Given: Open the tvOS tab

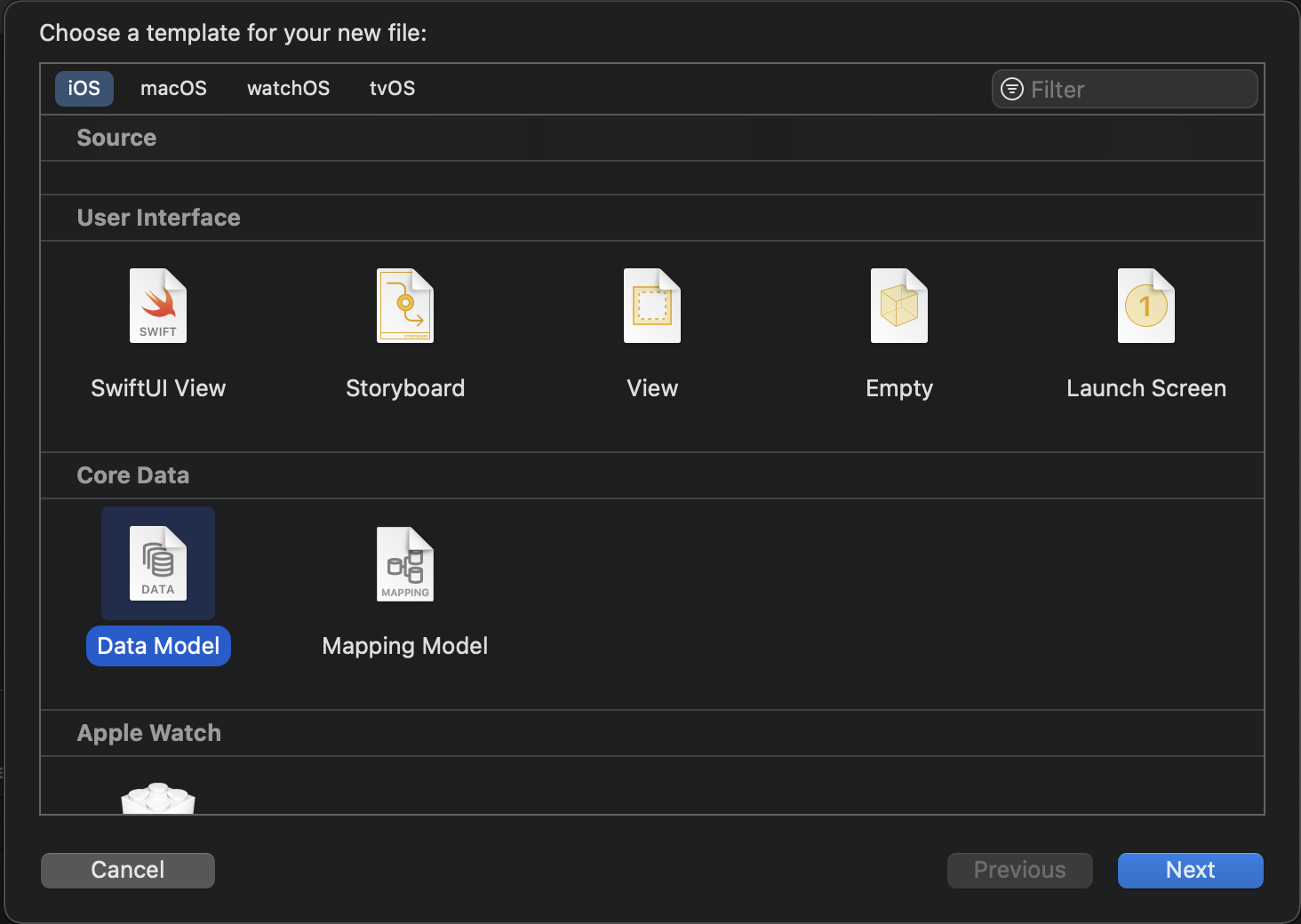Looking at the screenshot, I should [392, 89].
